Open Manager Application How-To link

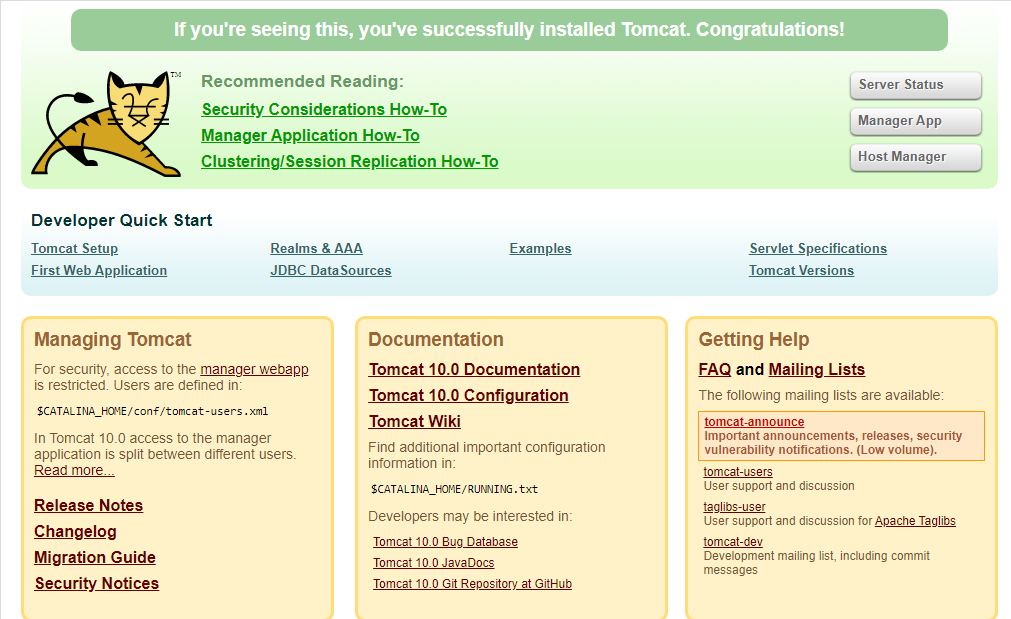click(x=310, y=135)
